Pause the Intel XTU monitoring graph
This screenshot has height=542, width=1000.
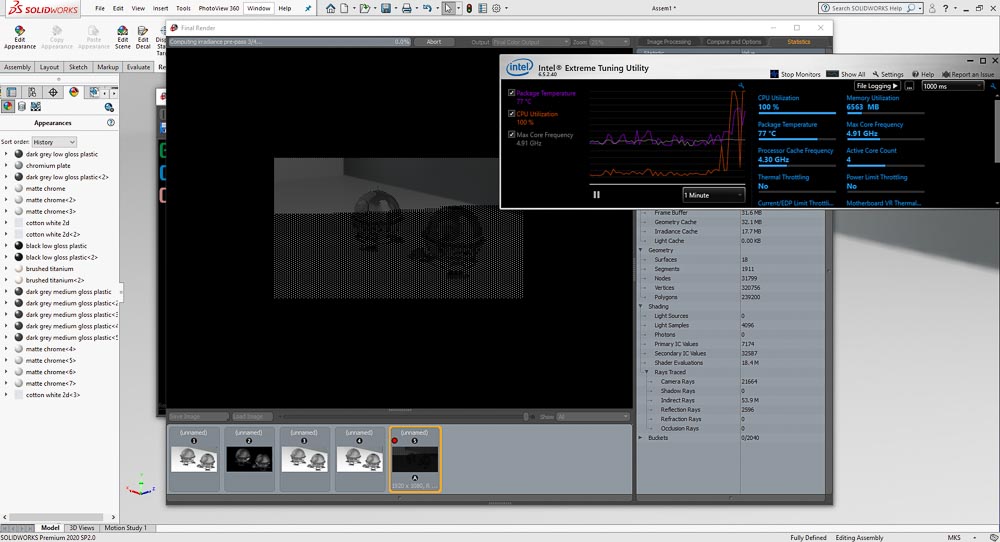597,195
